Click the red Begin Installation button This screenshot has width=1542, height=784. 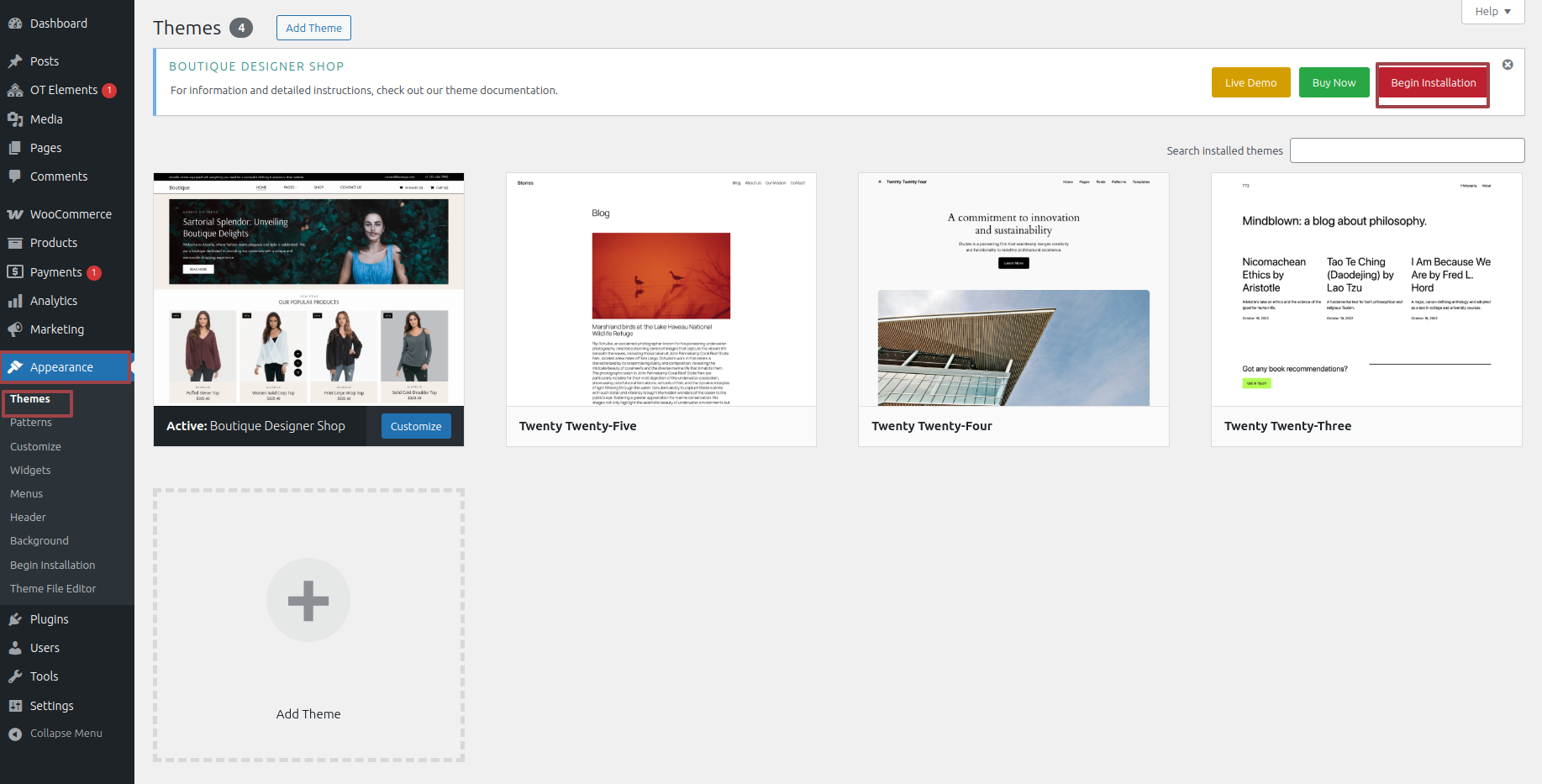1433,82
